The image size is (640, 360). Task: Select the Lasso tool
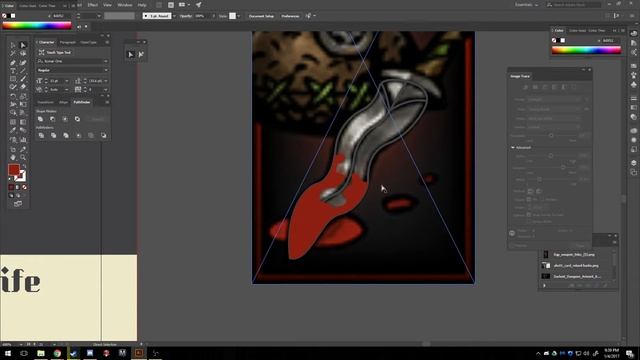(23, 54)
